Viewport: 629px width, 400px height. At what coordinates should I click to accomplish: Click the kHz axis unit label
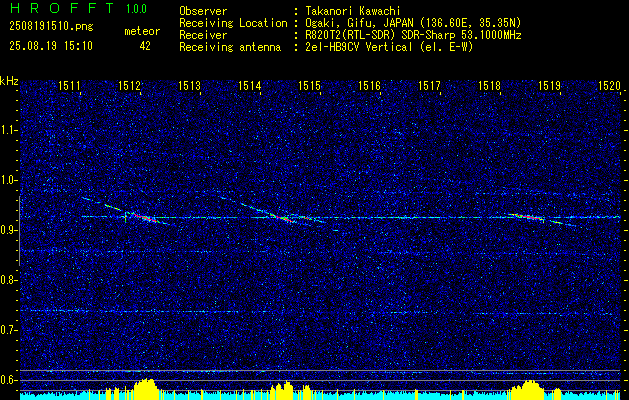[9, 81]
